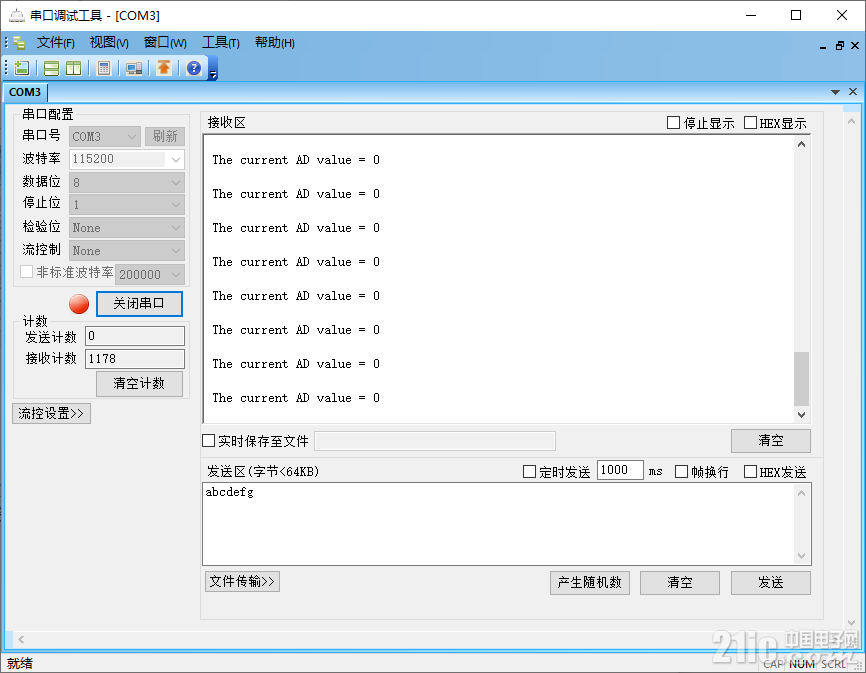The image size is (866, 673).
Task: Click 关闭串口 button
Action: 139,304
